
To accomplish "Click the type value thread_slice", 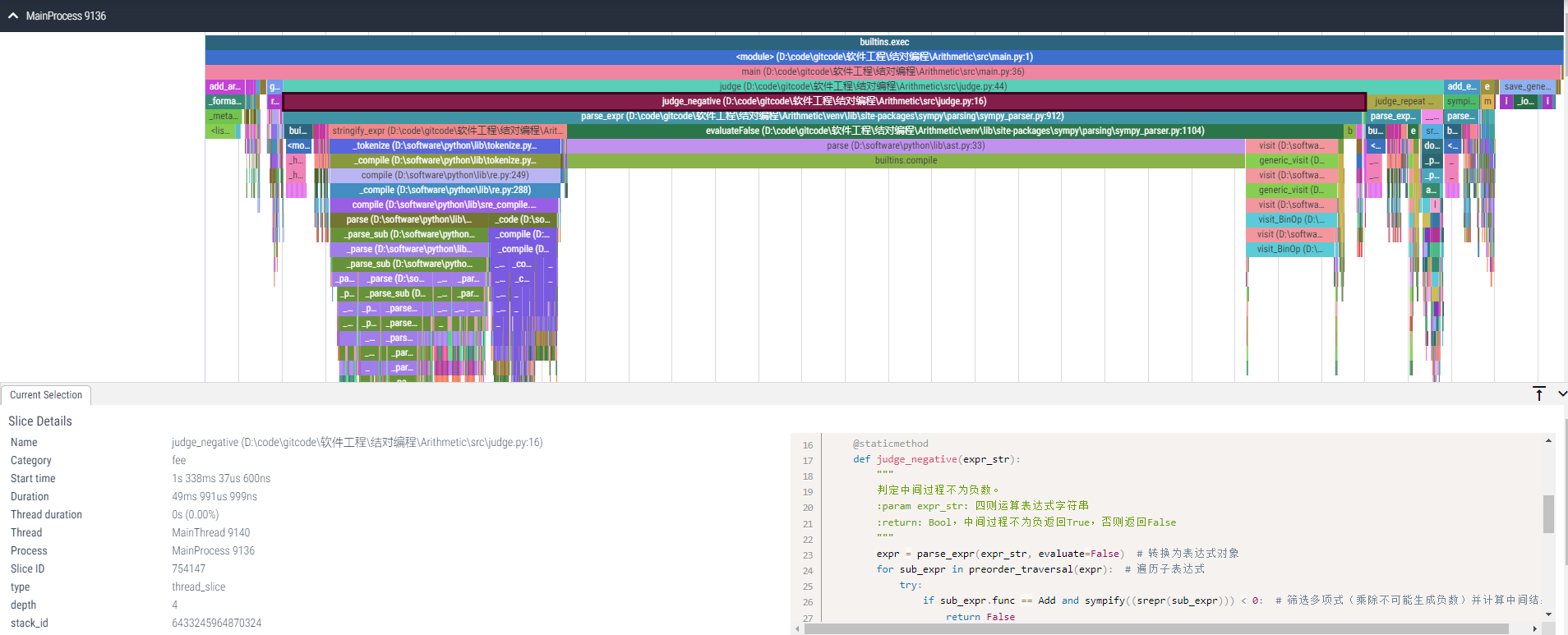I will (199, 587).
